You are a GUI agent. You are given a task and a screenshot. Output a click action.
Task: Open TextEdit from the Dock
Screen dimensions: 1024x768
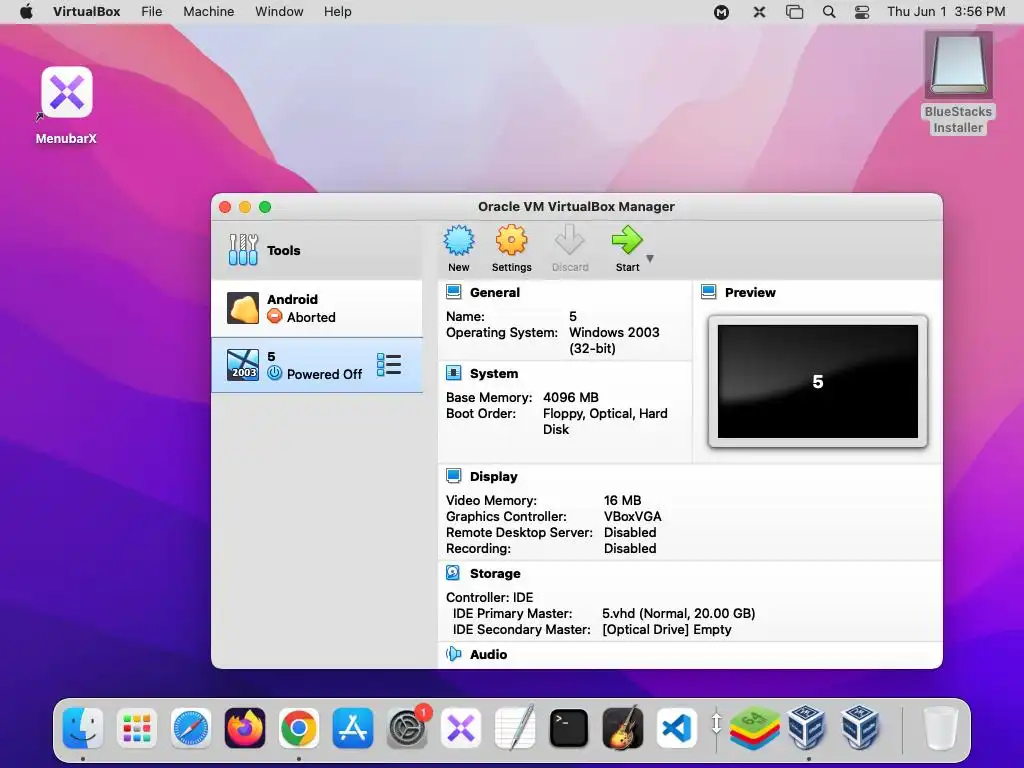515,728
